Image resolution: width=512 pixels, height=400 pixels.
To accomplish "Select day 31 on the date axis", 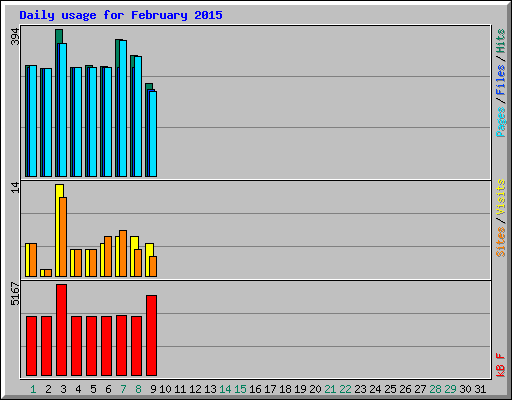I will (480, 389).
